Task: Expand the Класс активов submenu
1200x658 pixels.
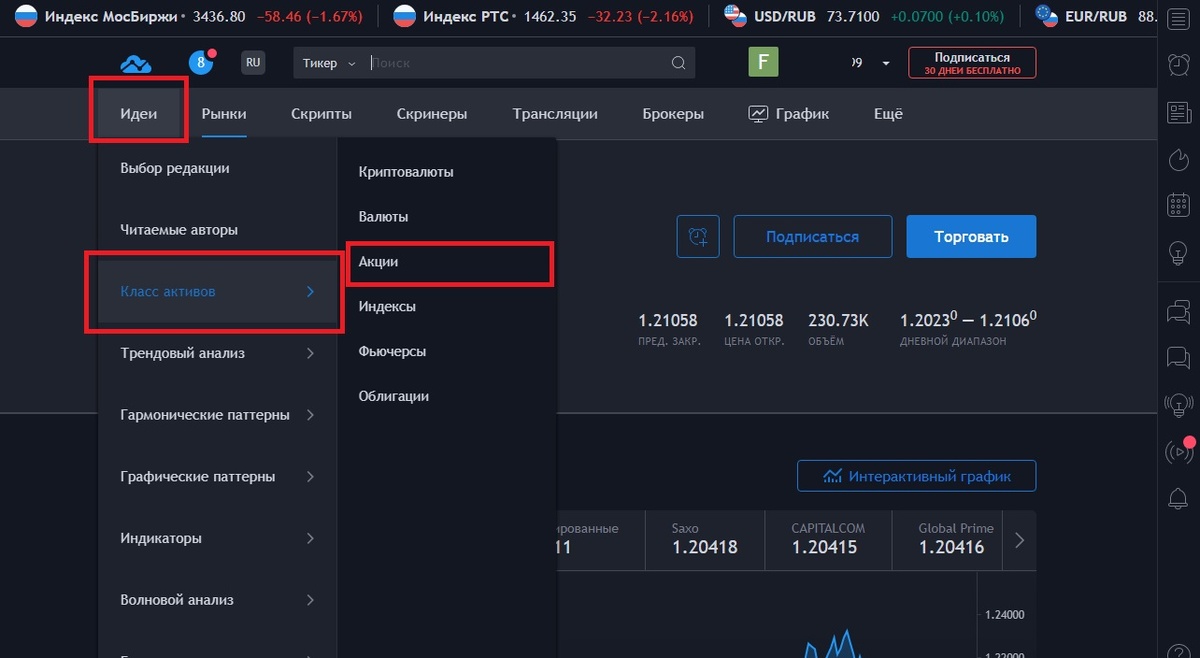Action: click(217, 292)
